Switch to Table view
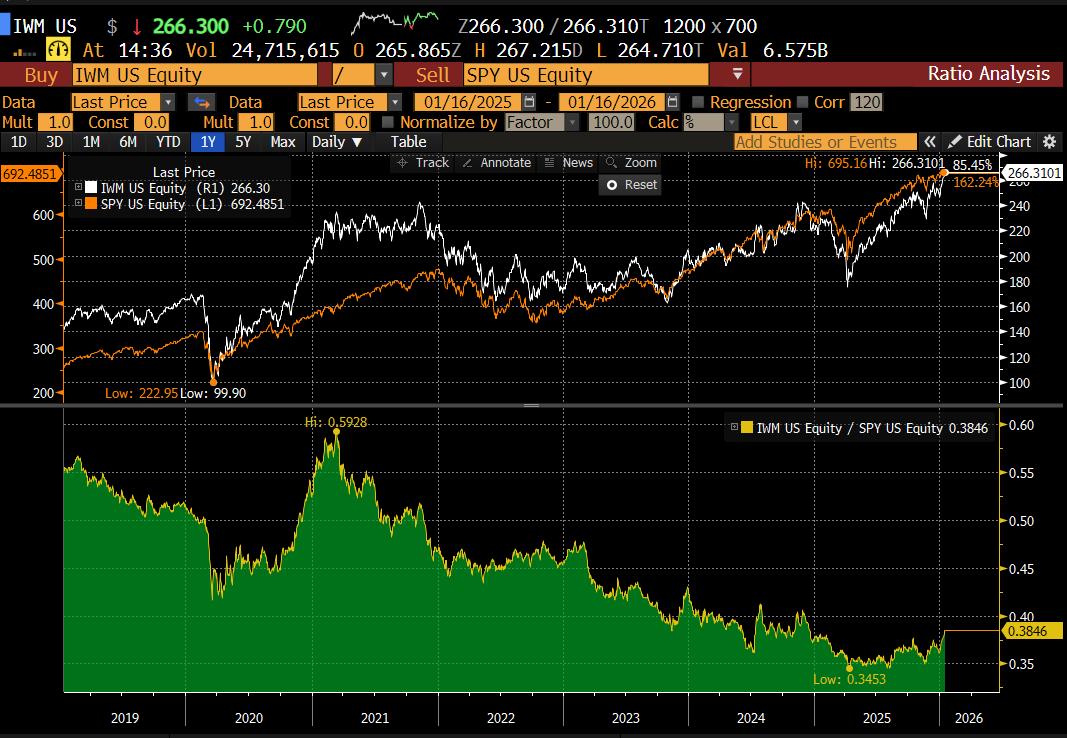 (x=409, y=141)
